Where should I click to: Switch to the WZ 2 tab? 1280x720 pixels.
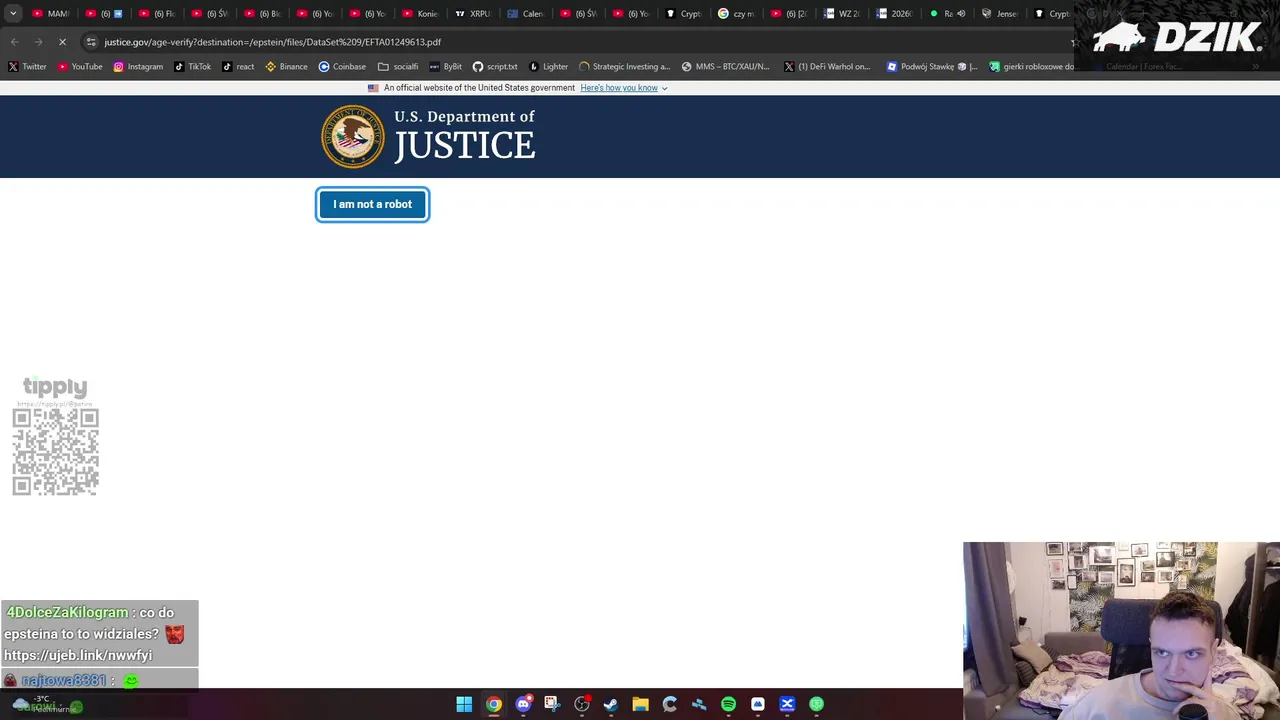click(x=841, y=14)
